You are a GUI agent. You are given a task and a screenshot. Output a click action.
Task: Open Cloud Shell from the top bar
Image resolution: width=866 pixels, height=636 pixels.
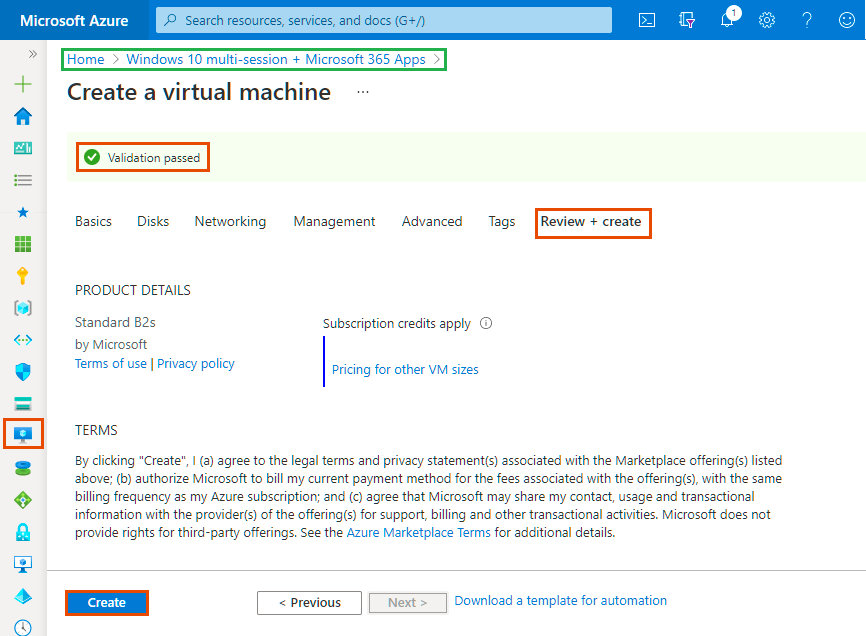point(646,20)
